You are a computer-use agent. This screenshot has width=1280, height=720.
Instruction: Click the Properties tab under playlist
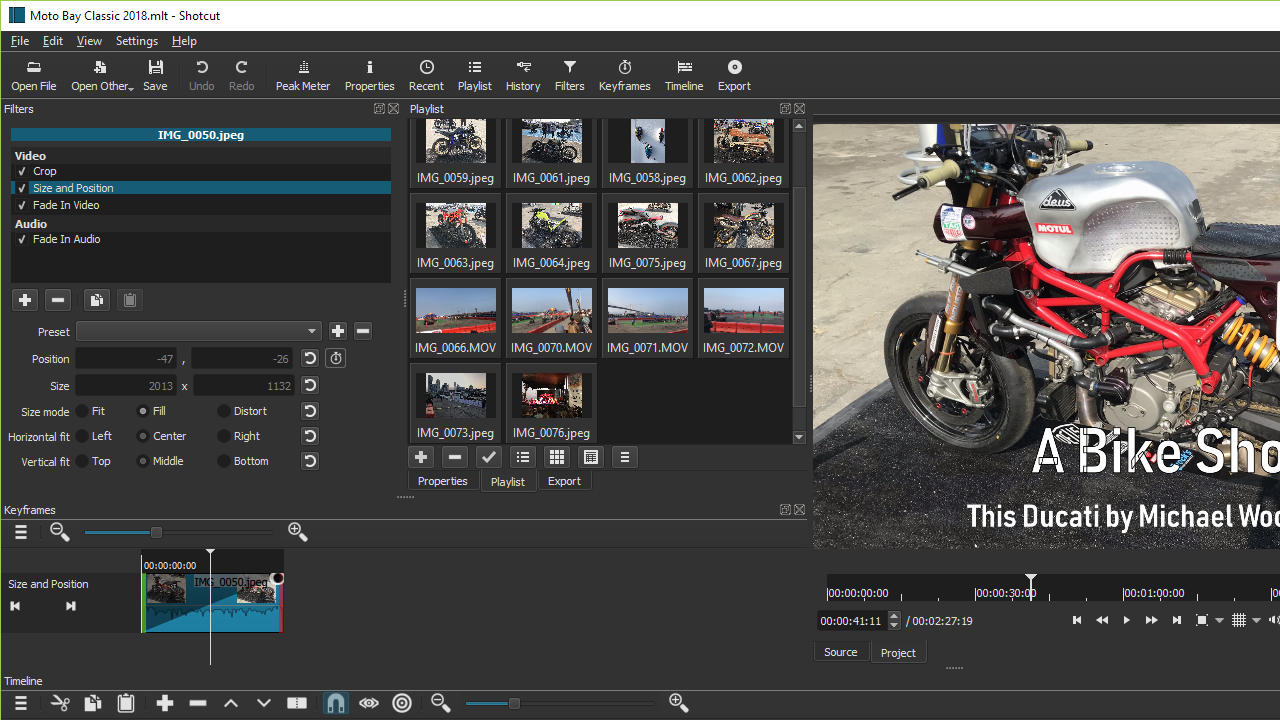443,481
